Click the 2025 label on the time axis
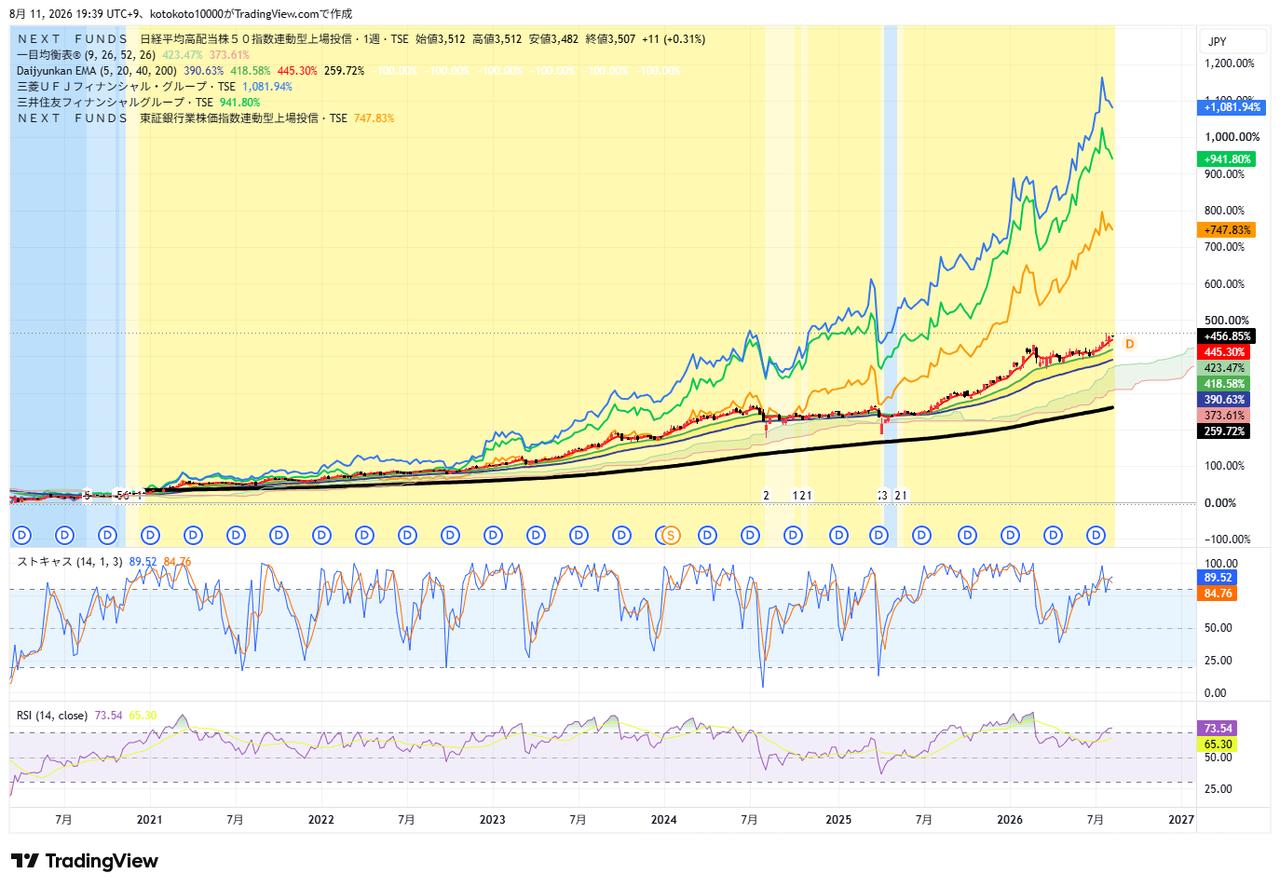The image size is (1280, 889). click(x=838, y=819)
